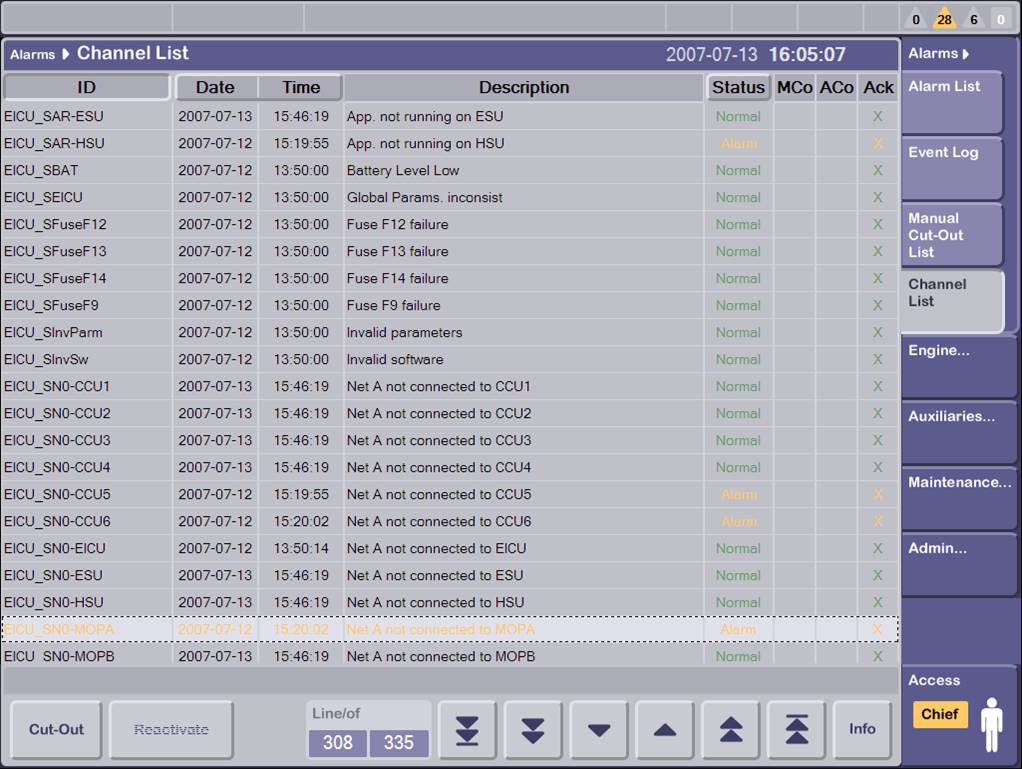Click the page down double-arrow button
This screenshot has width=1022, height=769.
coord(533,730)
